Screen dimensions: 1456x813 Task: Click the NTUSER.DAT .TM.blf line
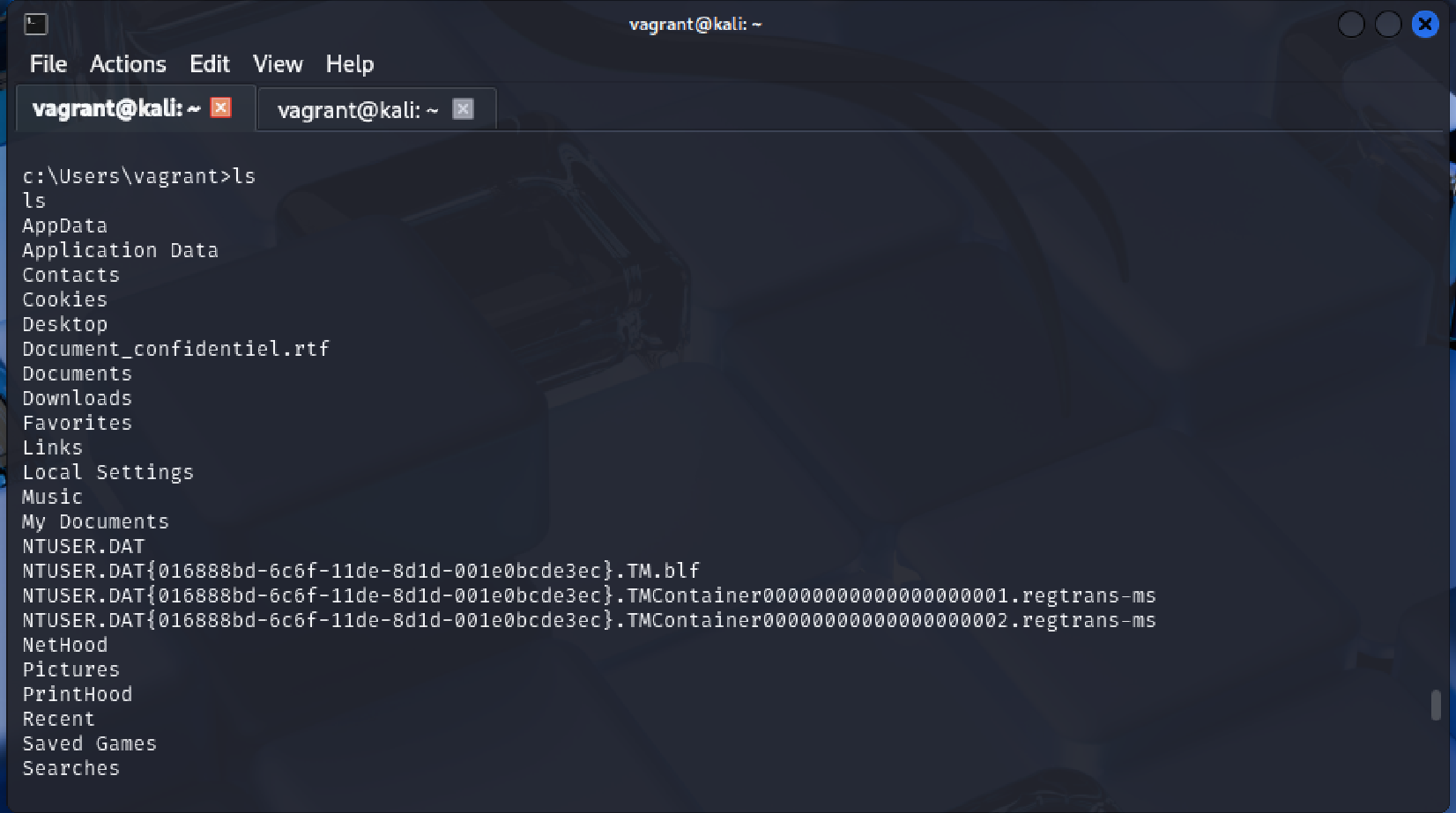coord(360,571)
